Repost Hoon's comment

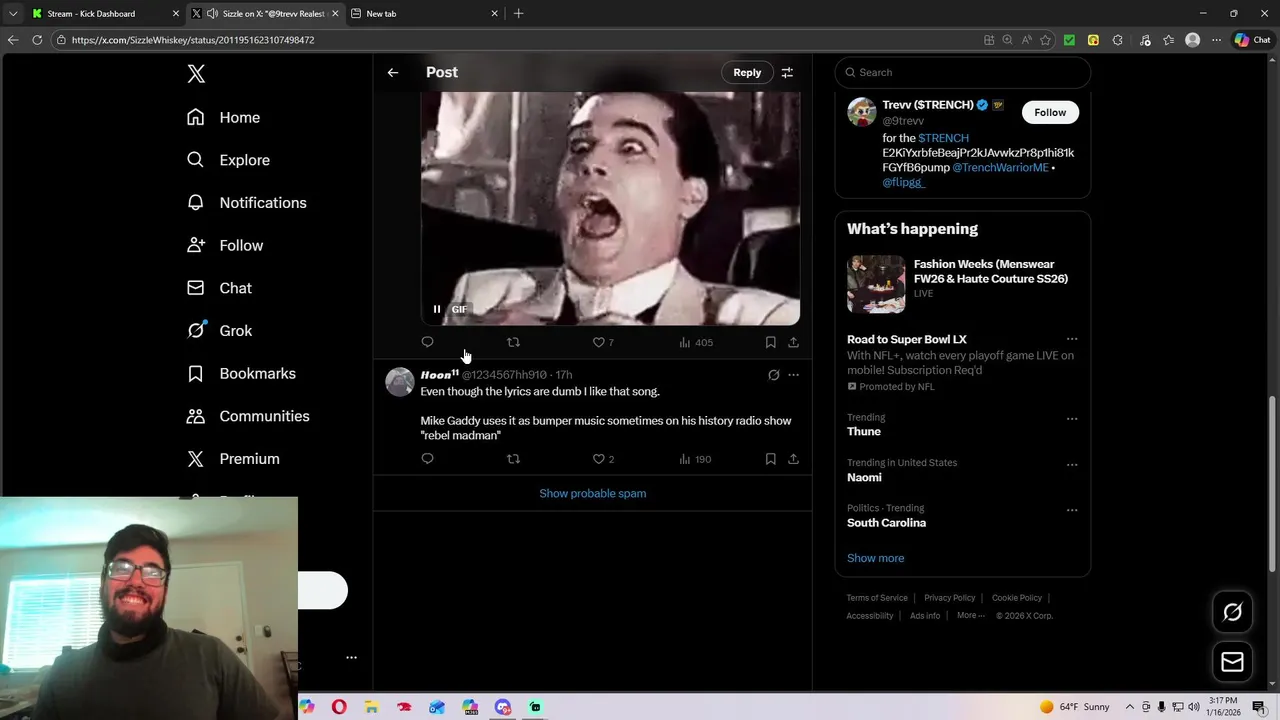click(513, 459)
